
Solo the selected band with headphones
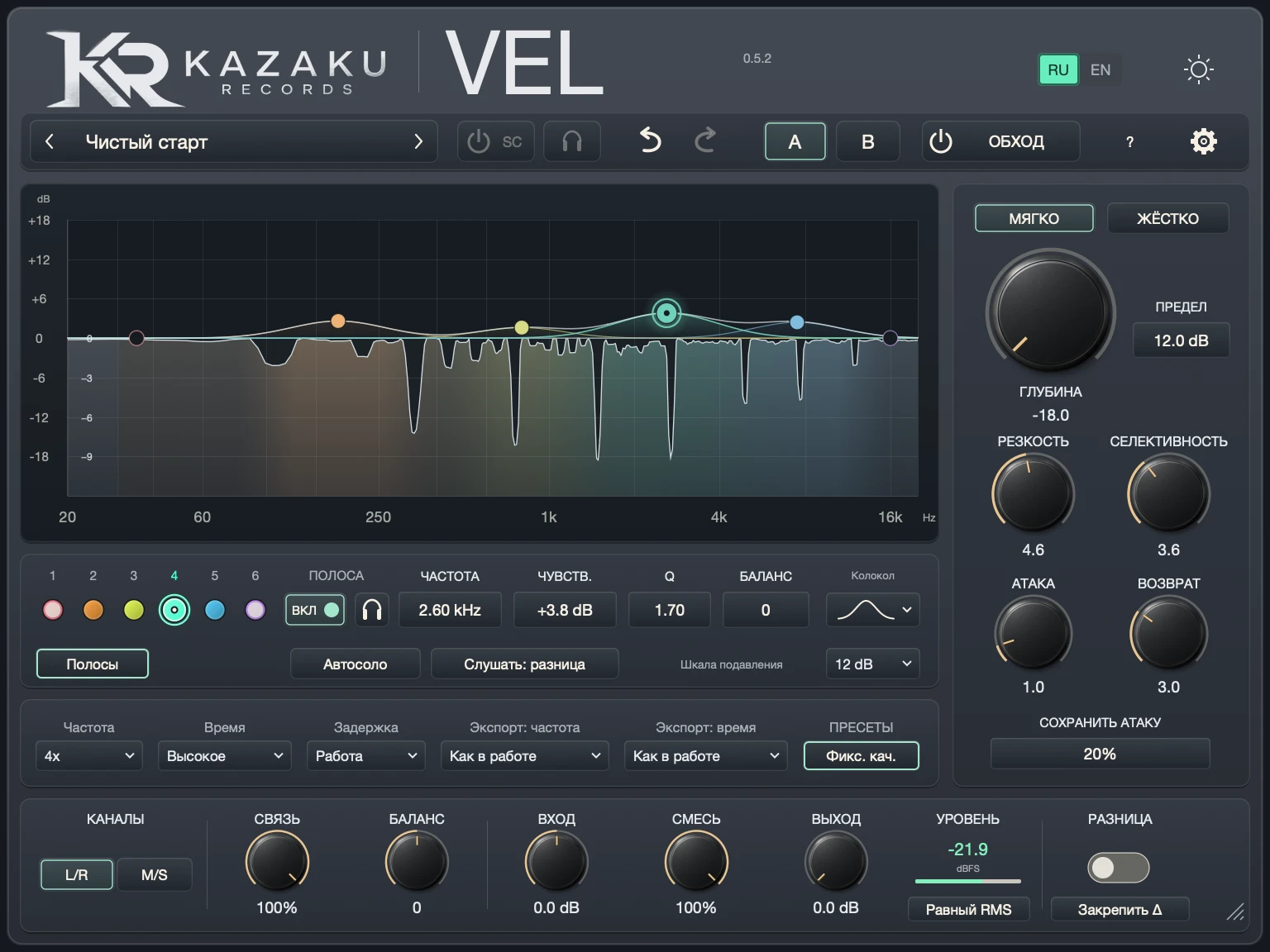[x=372, y=610]
